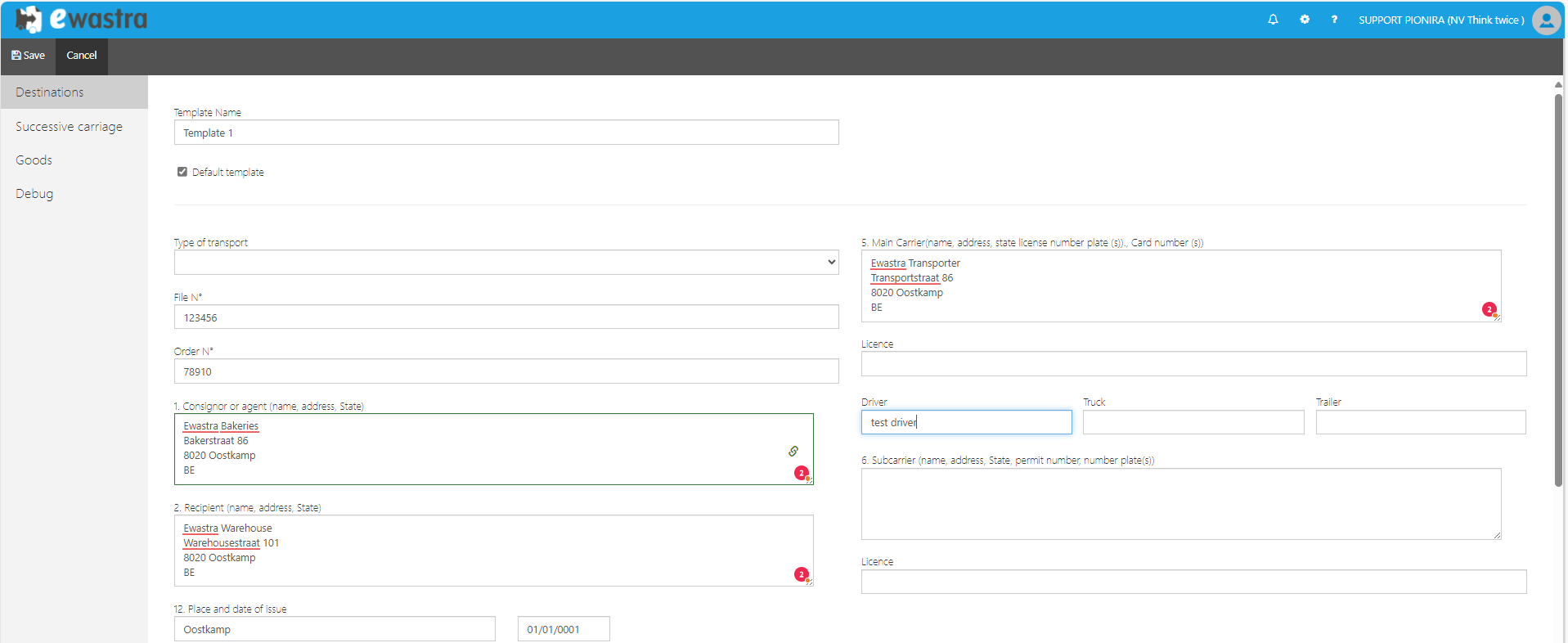Viewport: 1568px width, 643px height.
Task: Click the date of issue field
Action: point(563,629)
